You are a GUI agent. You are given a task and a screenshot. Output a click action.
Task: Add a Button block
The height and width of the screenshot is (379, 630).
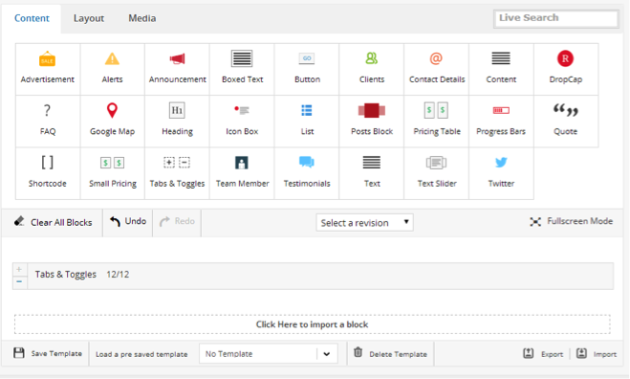(x=307, y=69)
